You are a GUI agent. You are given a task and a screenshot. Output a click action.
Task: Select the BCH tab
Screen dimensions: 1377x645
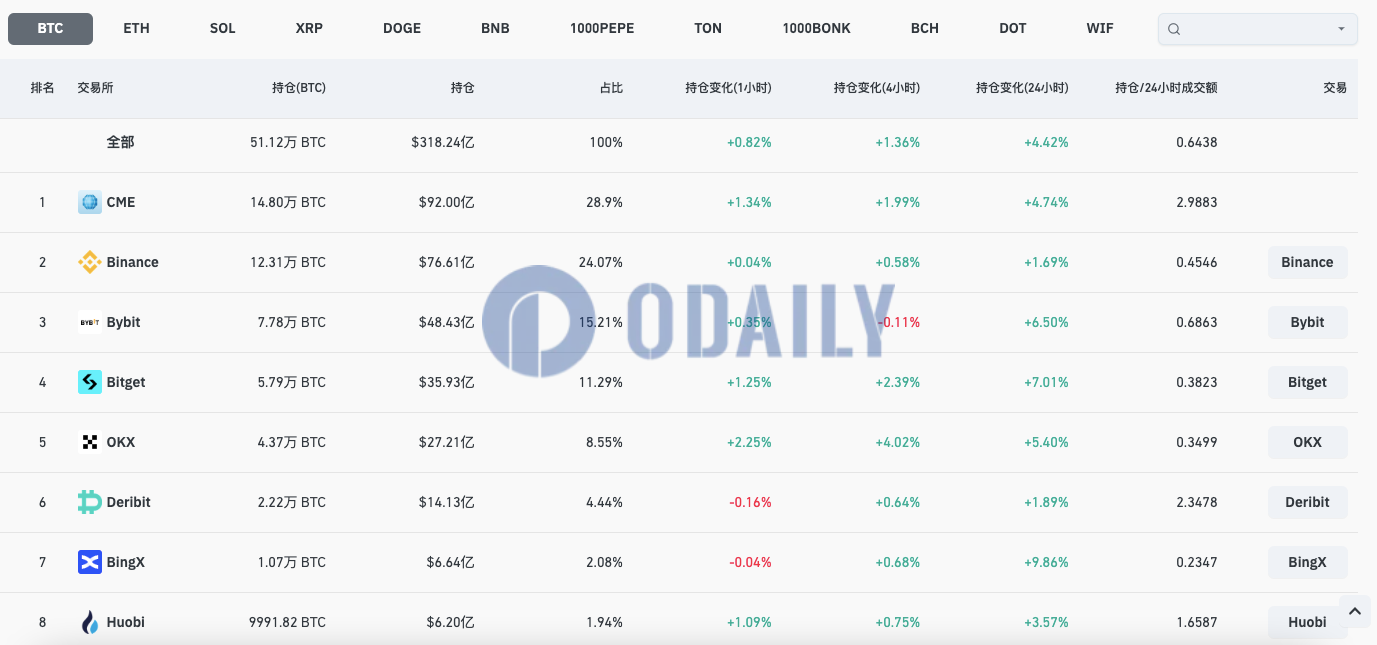point(925,29)
